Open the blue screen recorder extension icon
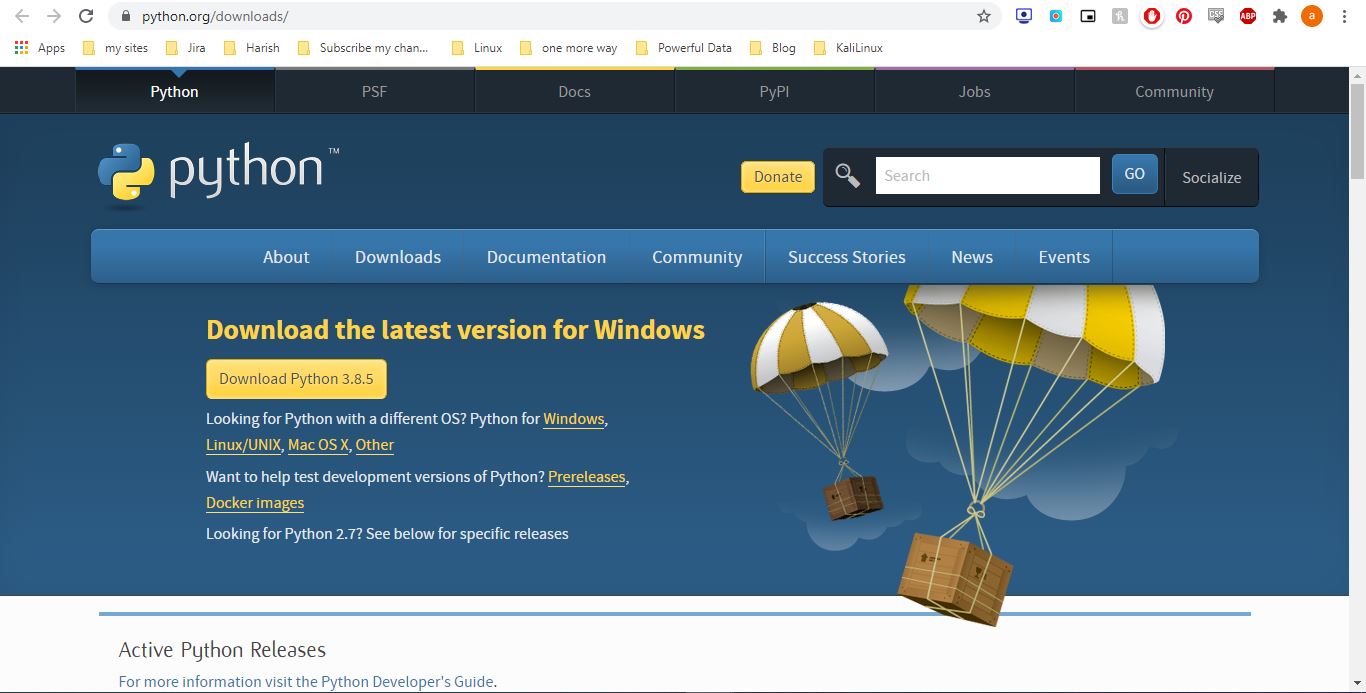 coord(1056,16)
